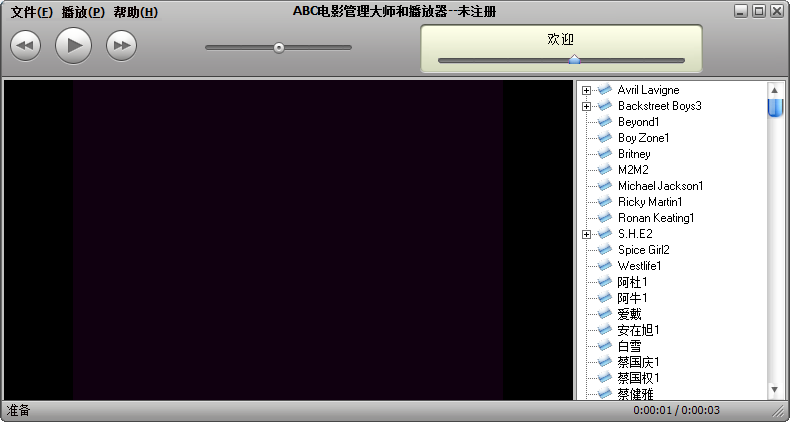Click the fast forward button

(121, 45)
